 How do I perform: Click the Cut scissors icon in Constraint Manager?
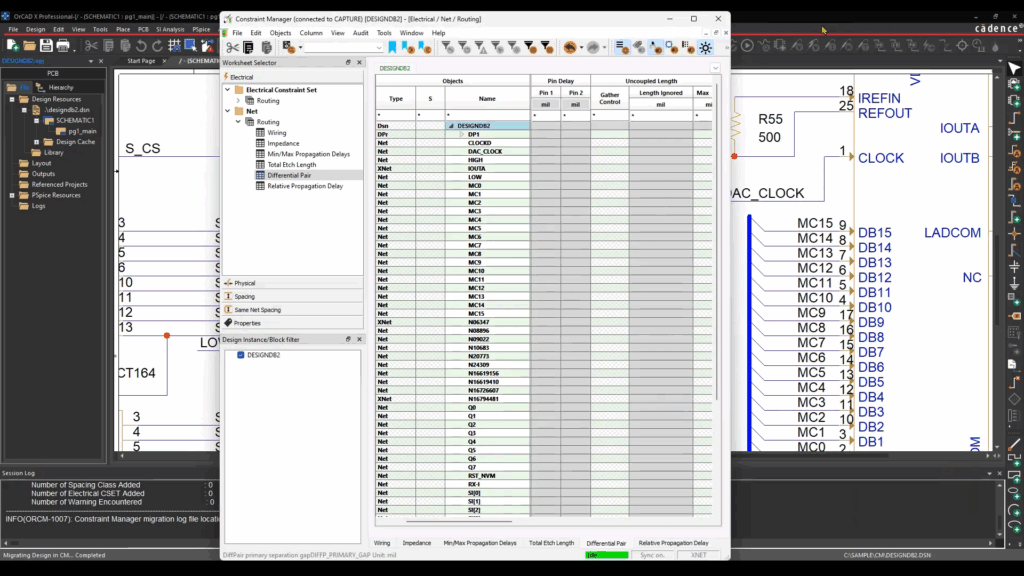pyautogui.click(x=233, y=47)
